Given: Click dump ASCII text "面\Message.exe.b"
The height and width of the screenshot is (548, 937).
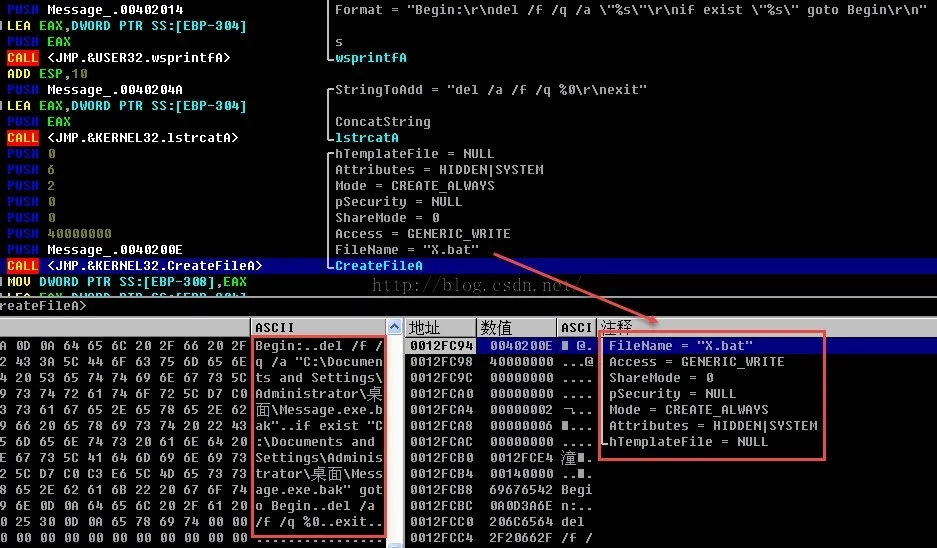Looking at the screenshot, I should click(x=319, y=410).
